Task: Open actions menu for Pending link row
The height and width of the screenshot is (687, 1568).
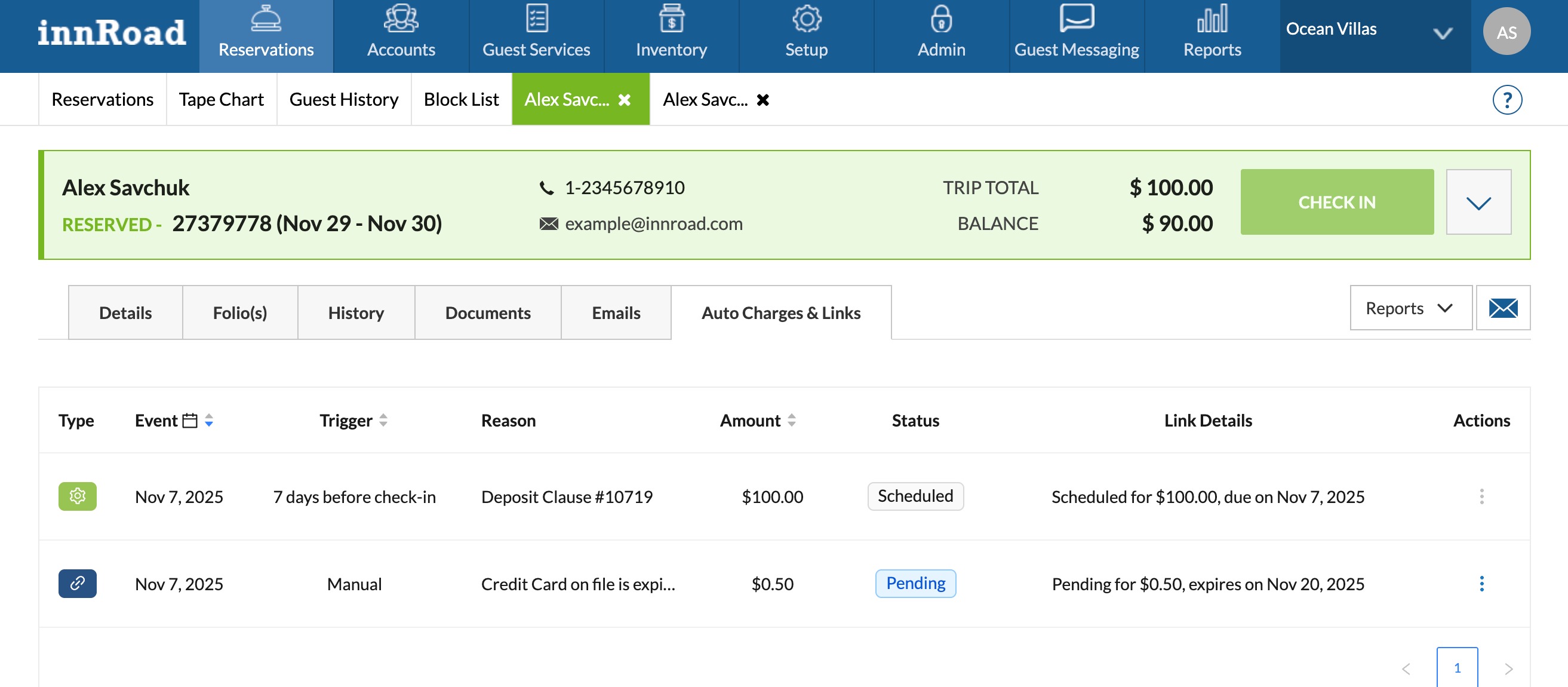Action: click(1481, 584)
